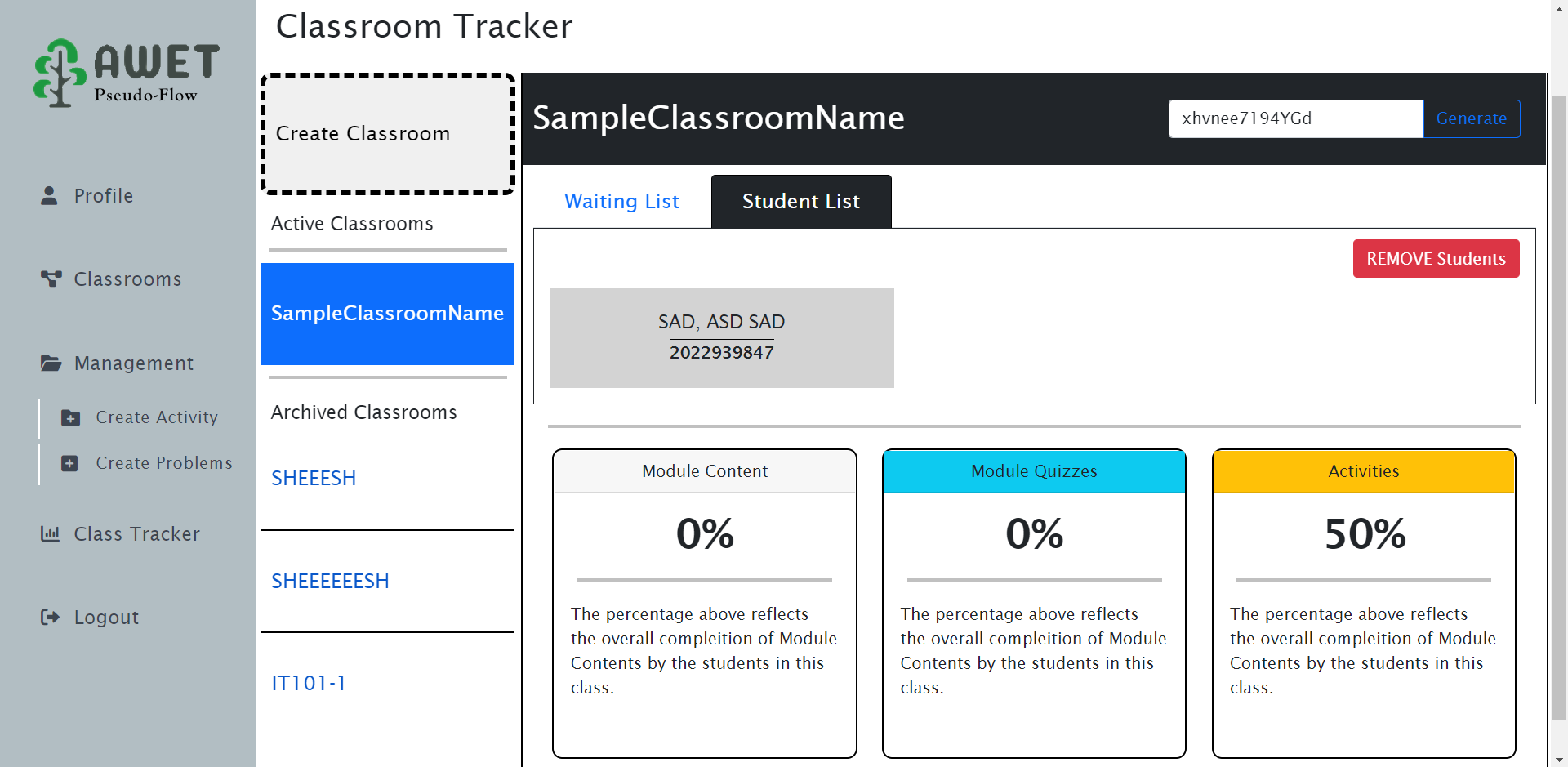Select the active SampleClassroomName classroom
The image size is (1568, 767).
click(387, 314)
